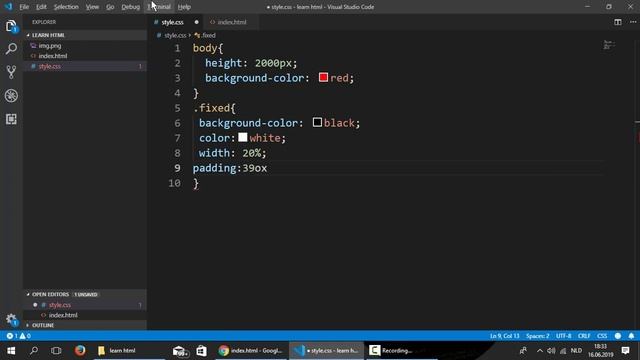Screen dimensions: 640x360
Task: Click the errors and warnings status indicator
Action: (18, 336)
